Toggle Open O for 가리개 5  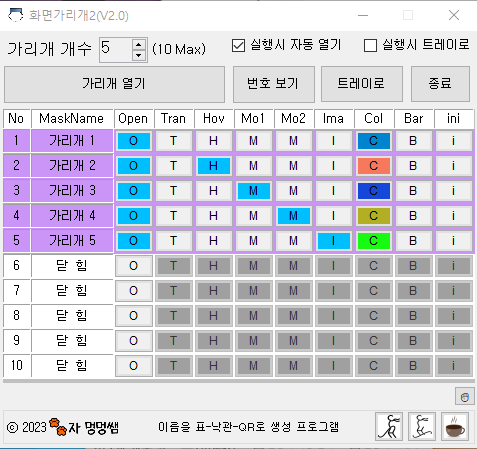tap(133, 241)
